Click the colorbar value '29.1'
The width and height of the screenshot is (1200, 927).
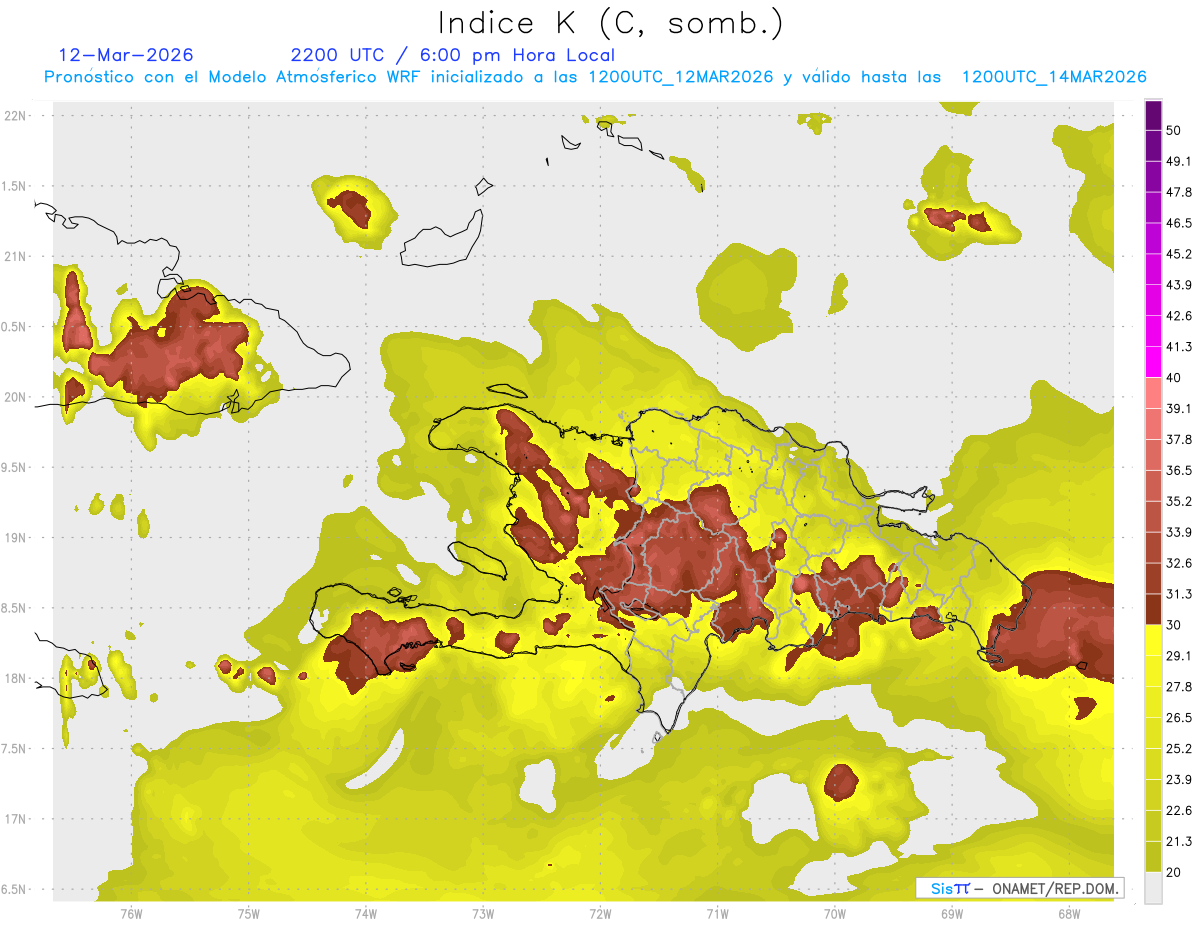click(1178, 656)
